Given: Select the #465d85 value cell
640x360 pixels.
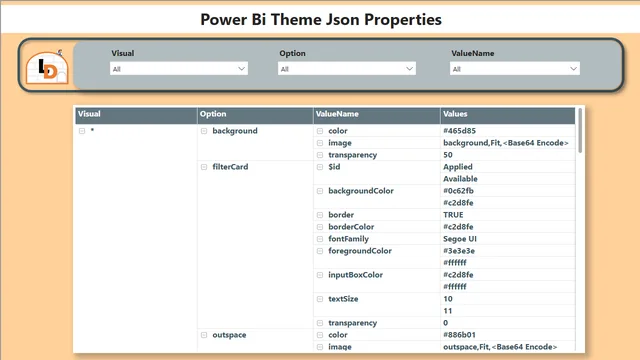Looking at the screenshot, I should [x=508, y=131].
